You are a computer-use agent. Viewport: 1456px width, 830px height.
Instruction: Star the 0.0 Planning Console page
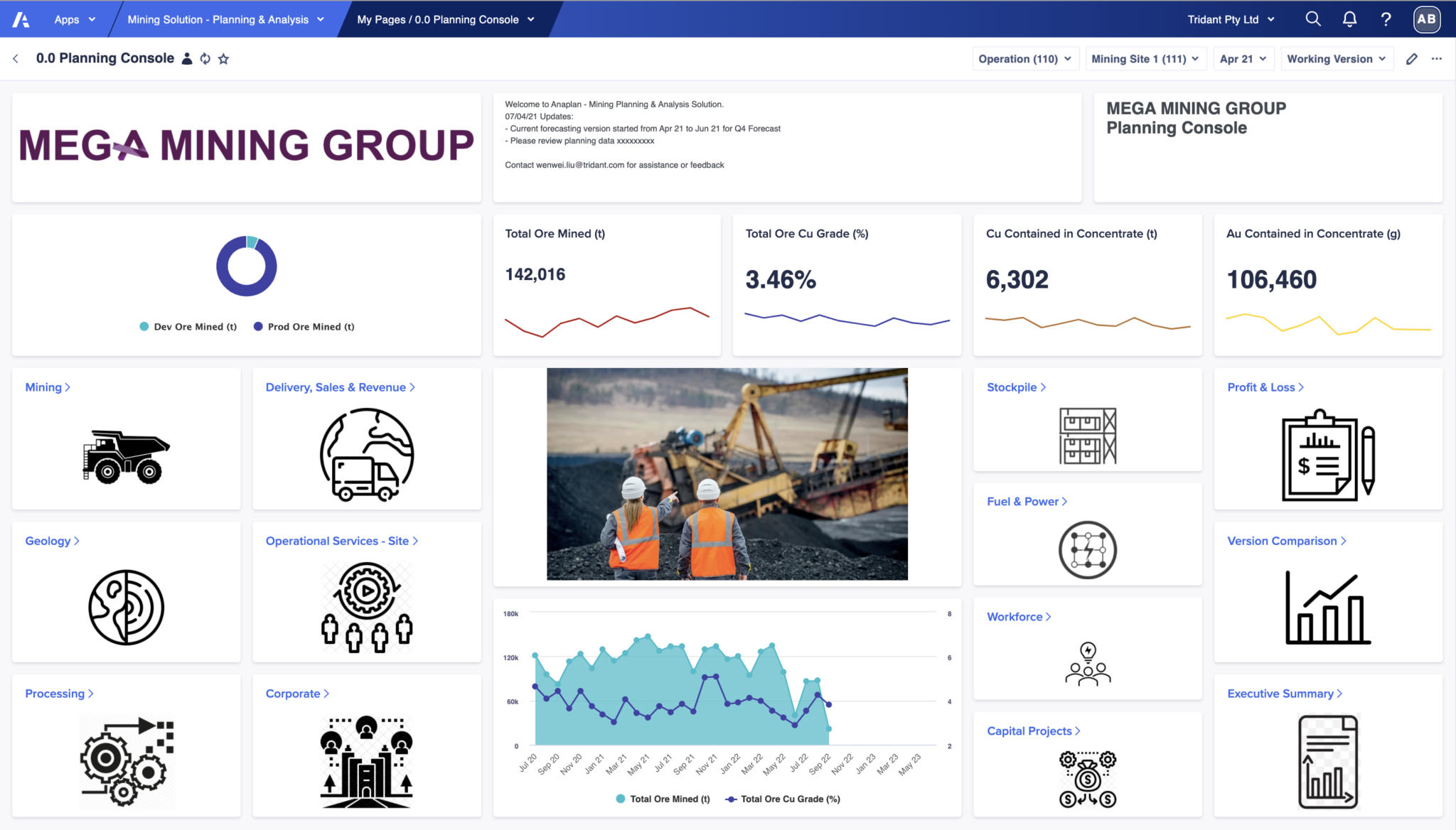[x=223, y=58]
